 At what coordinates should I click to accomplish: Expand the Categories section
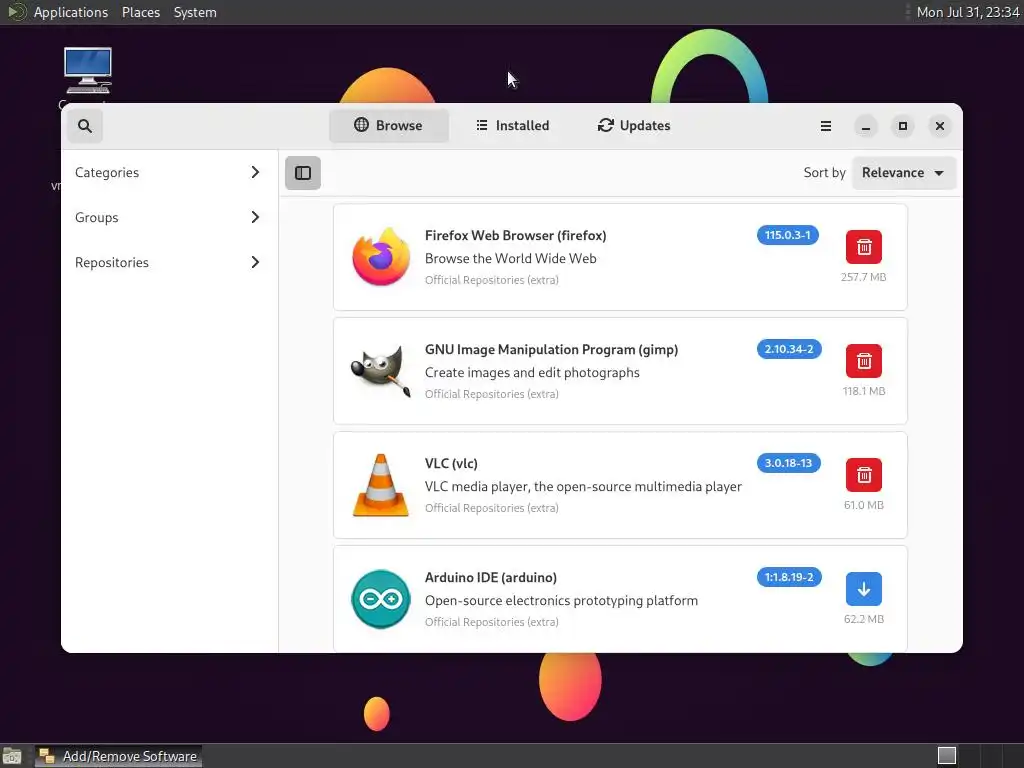[169, 172]
